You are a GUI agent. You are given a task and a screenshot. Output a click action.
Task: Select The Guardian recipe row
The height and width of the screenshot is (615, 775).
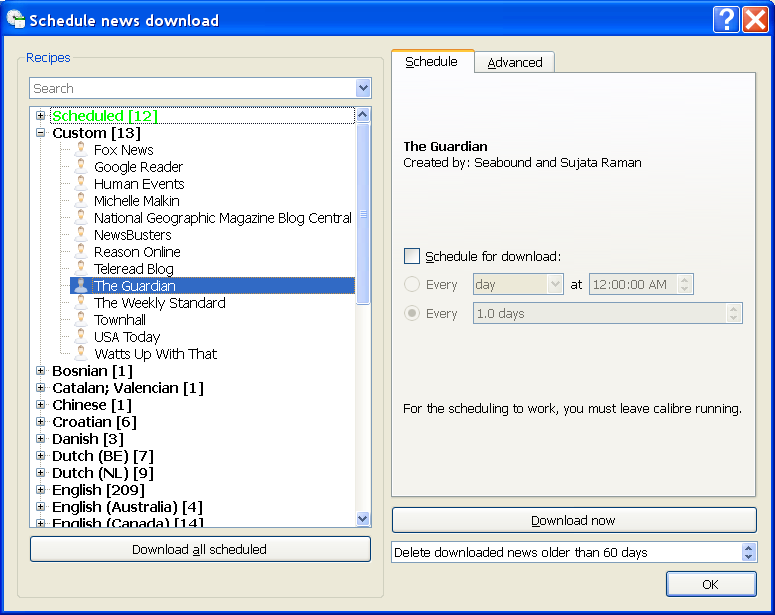point(213,286)
